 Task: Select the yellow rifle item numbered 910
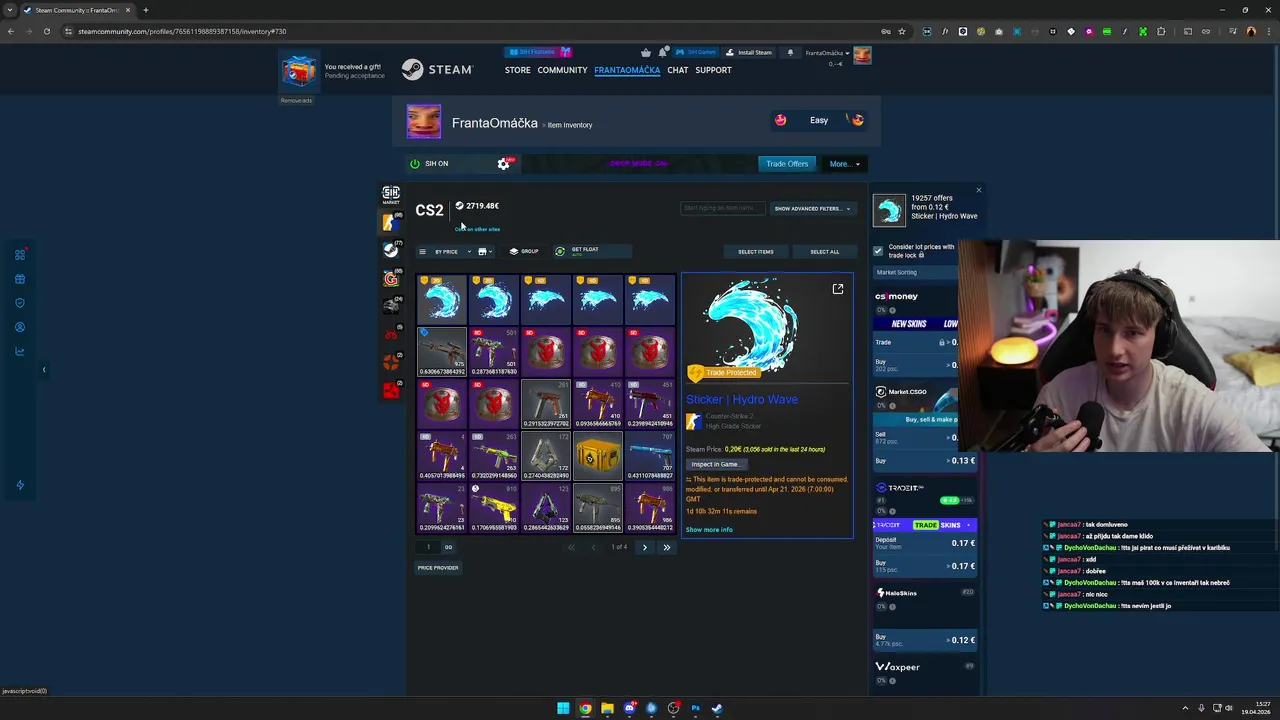click(494, 507)
